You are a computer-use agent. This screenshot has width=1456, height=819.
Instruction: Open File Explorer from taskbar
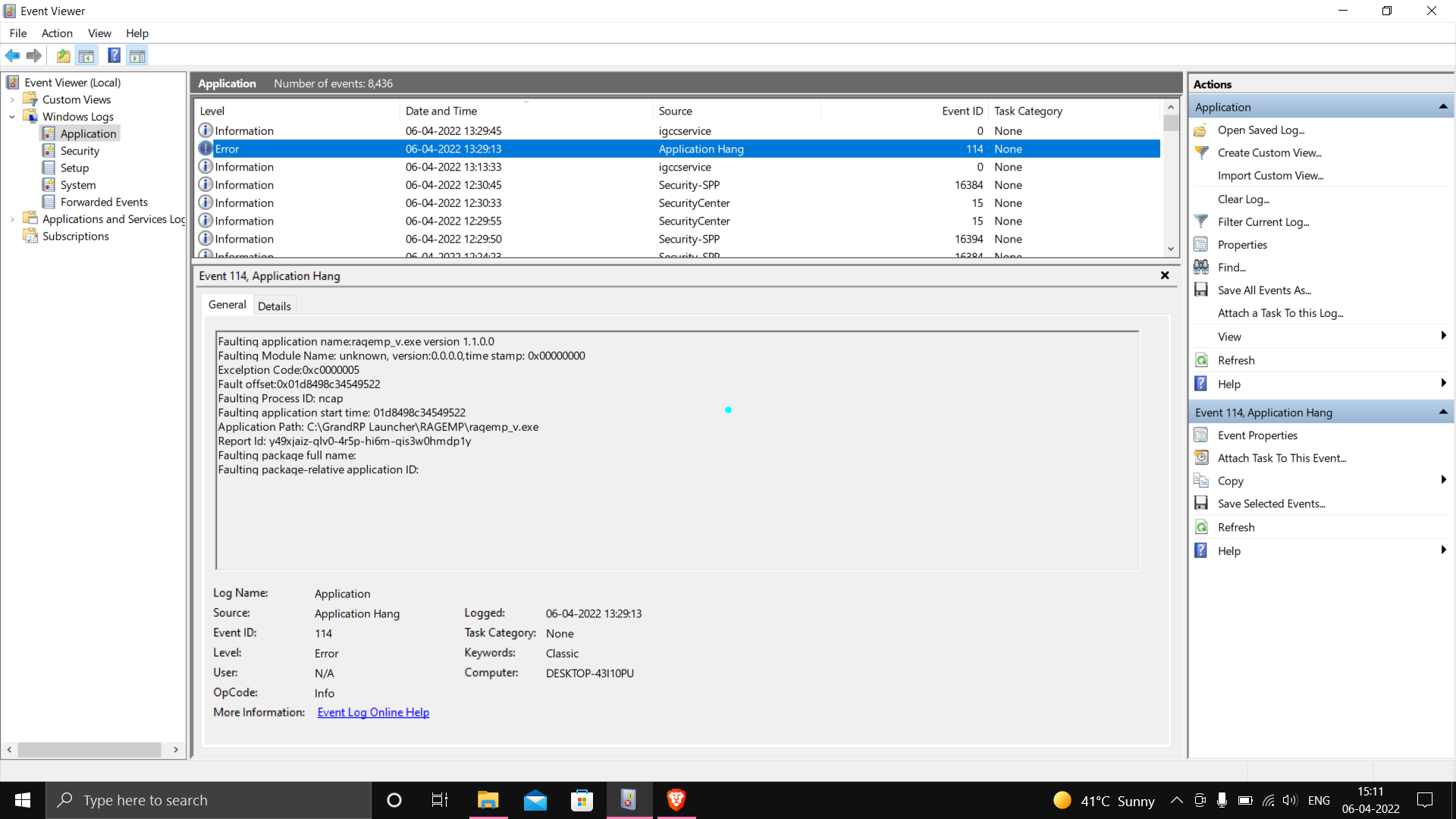point(488,800)
